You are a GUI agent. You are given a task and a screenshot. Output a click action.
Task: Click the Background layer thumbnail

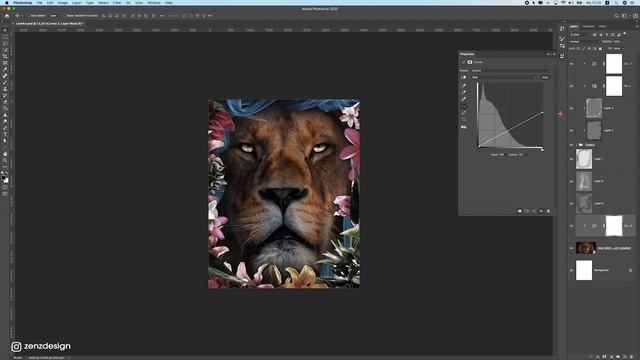pyautogui.click(x=584, y=270)
